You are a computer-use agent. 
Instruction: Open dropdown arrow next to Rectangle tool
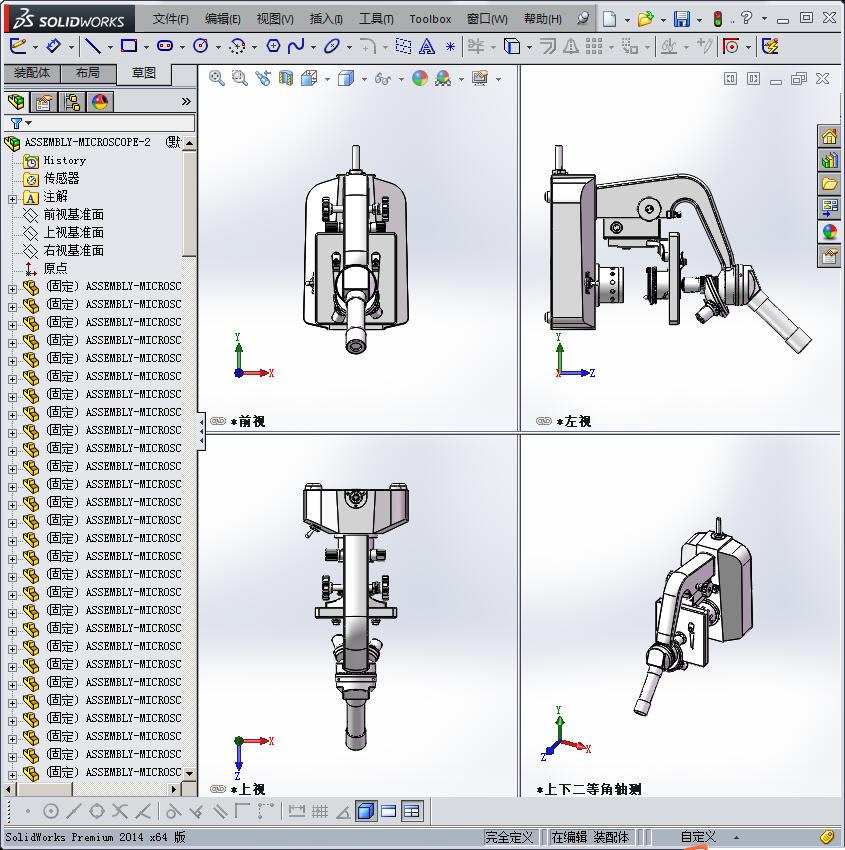[x=146, y=48]
